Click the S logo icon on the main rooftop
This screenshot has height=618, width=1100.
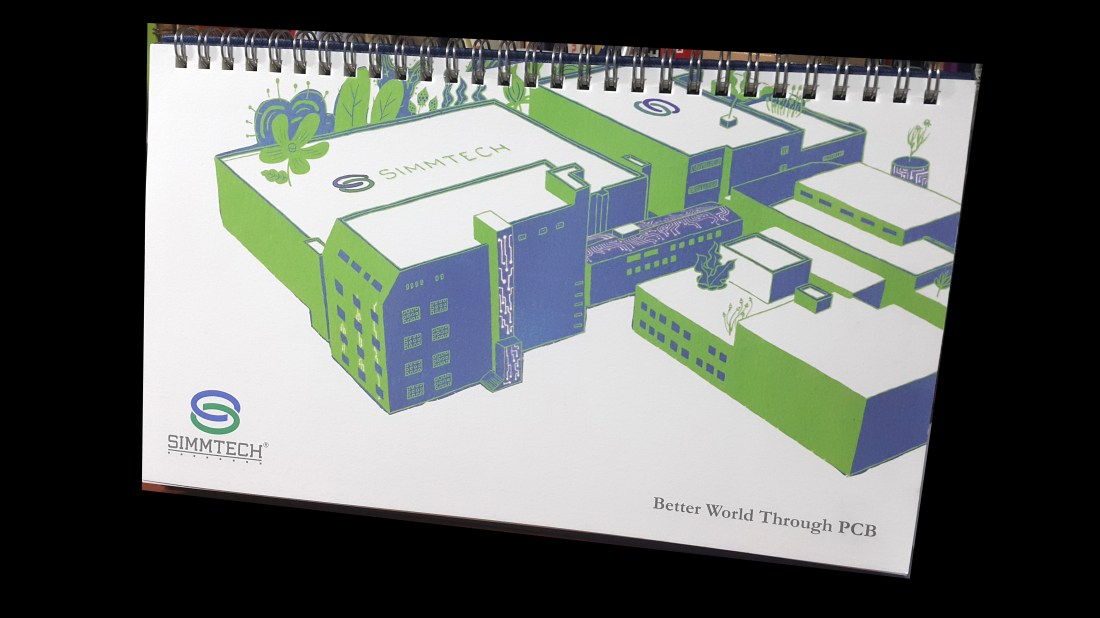click(x=352, y=183)
